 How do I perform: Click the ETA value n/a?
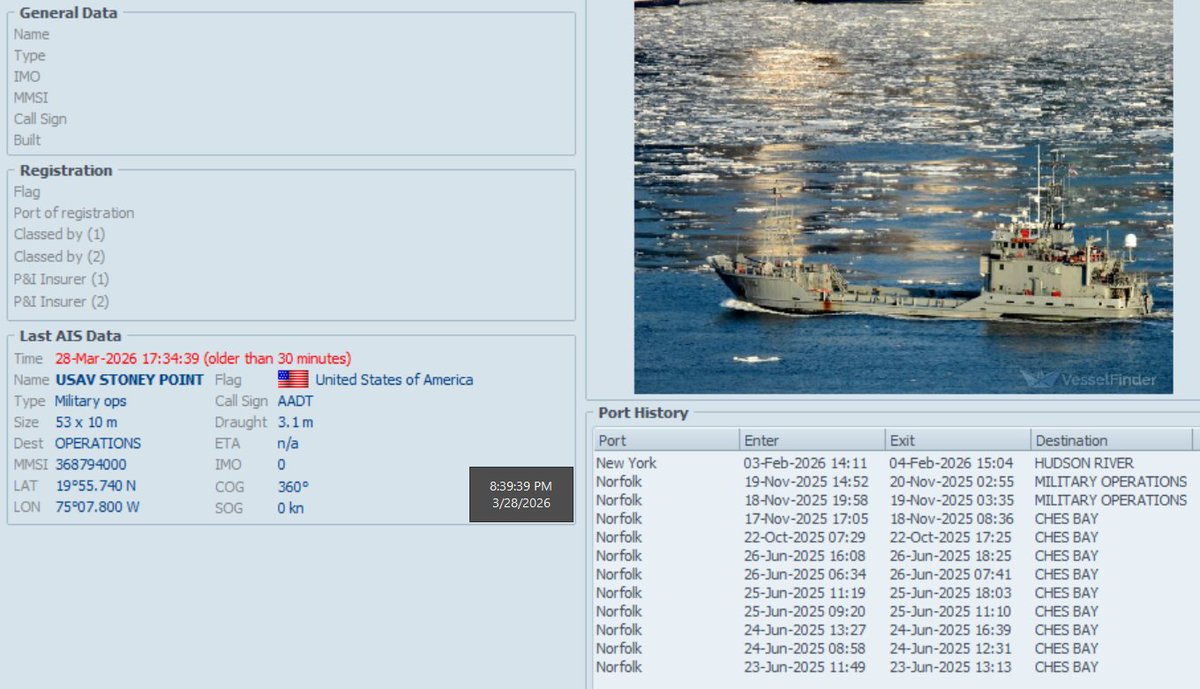(288, 443)
